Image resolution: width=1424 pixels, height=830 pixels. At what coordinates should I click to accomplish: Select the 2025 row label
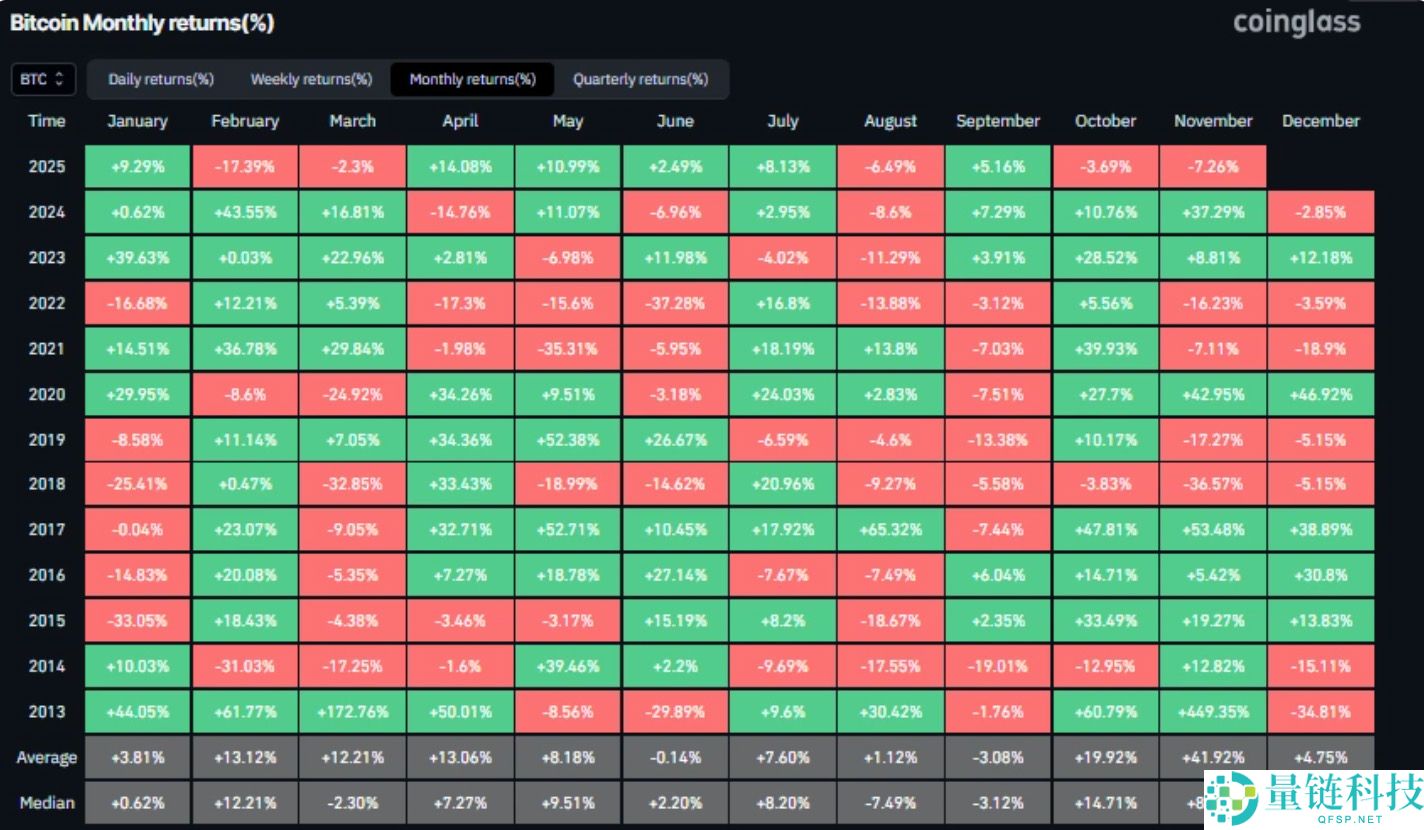tap(46, 166)
